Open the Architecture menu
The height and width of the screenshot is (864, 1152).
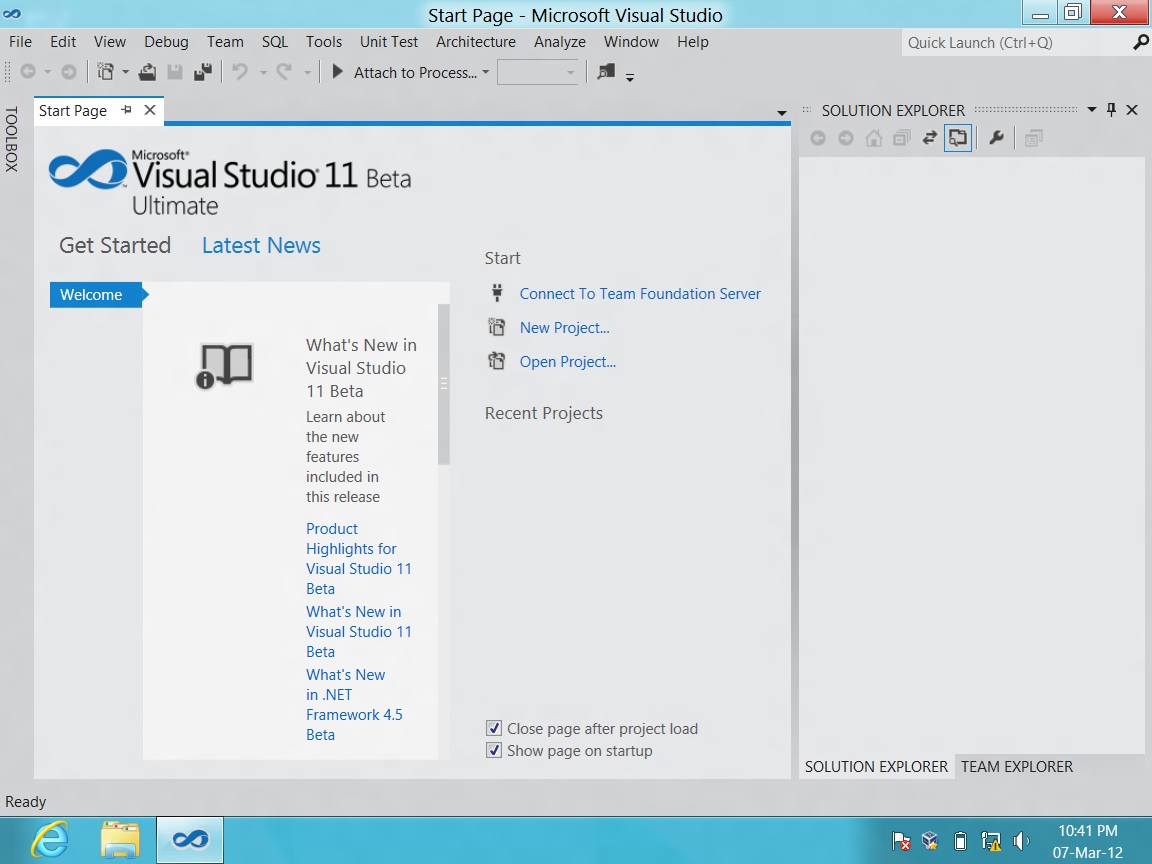pyautogui.click(x=475, y=42)
